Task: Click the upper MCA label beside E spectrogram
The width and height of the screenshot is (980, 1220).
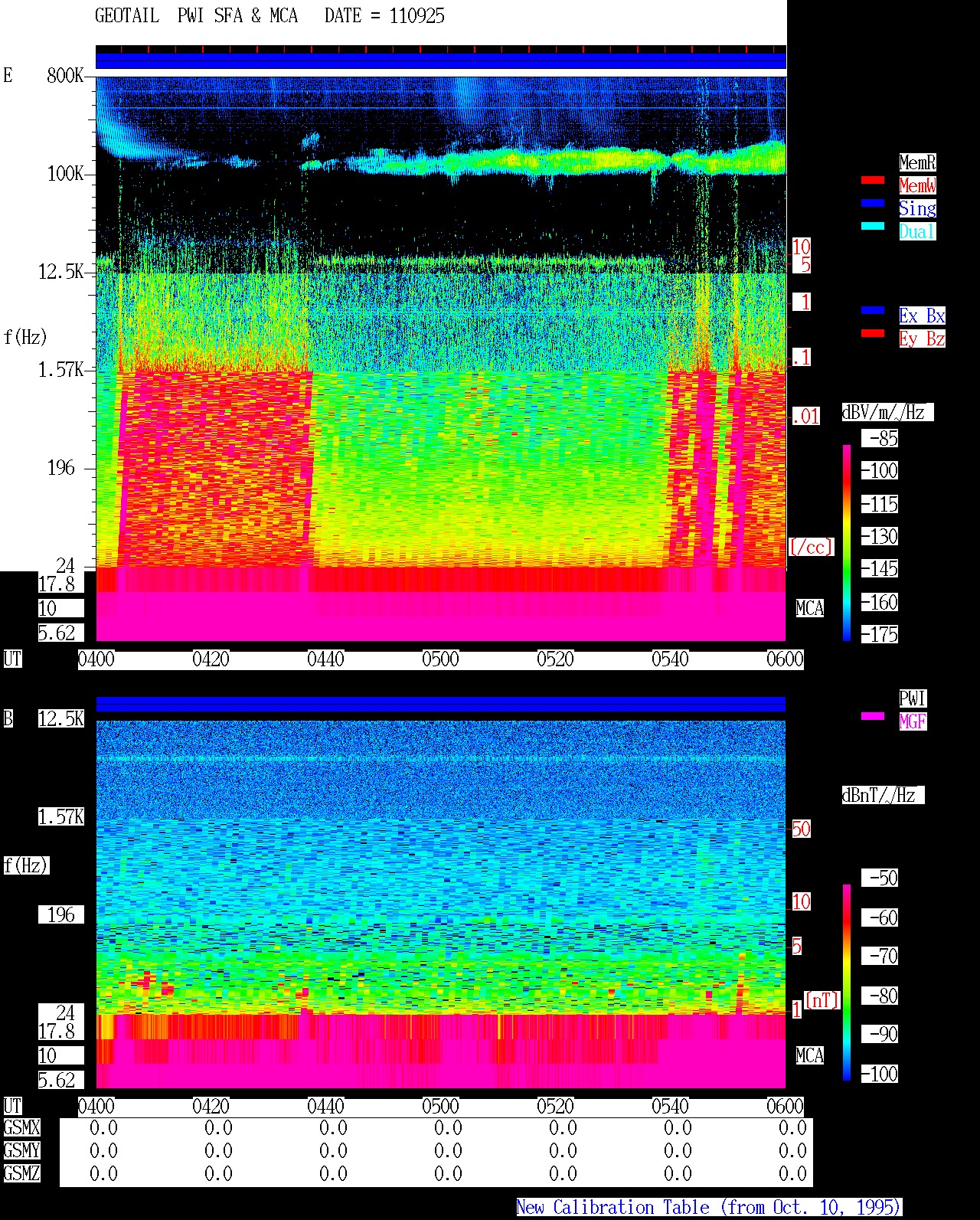Action: pyautogui.click(x=810, y=608)
